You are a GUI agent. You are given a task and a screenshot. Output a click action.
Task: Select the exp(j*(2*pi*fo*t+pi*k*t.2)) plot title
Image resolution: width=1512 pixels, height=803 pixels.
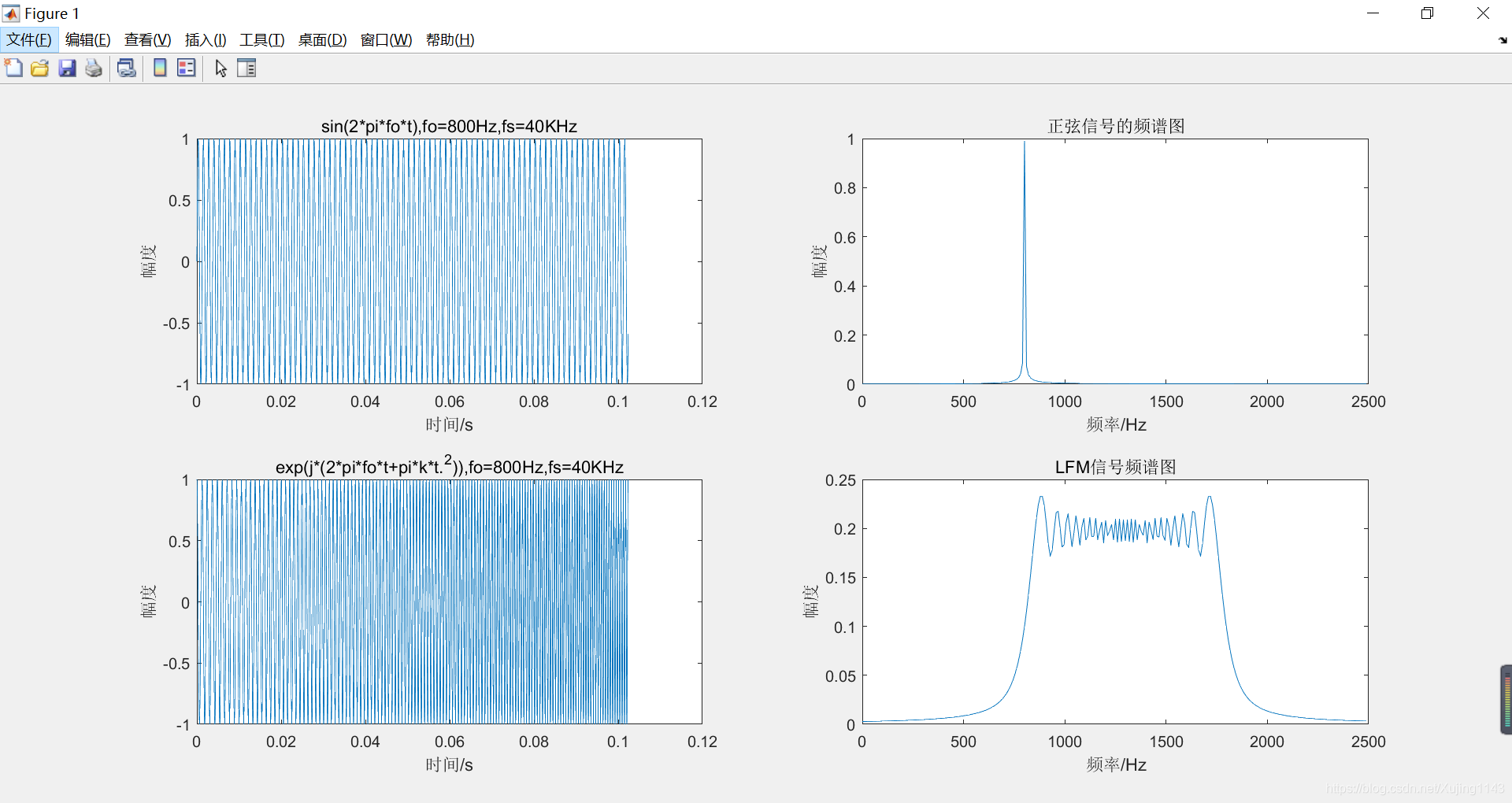pyautogui.click(x=449, y=464)
